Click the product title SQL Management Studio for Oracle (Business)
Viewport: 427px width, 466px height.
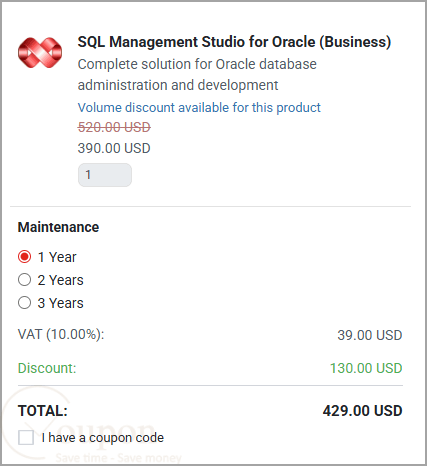point(234,42)
